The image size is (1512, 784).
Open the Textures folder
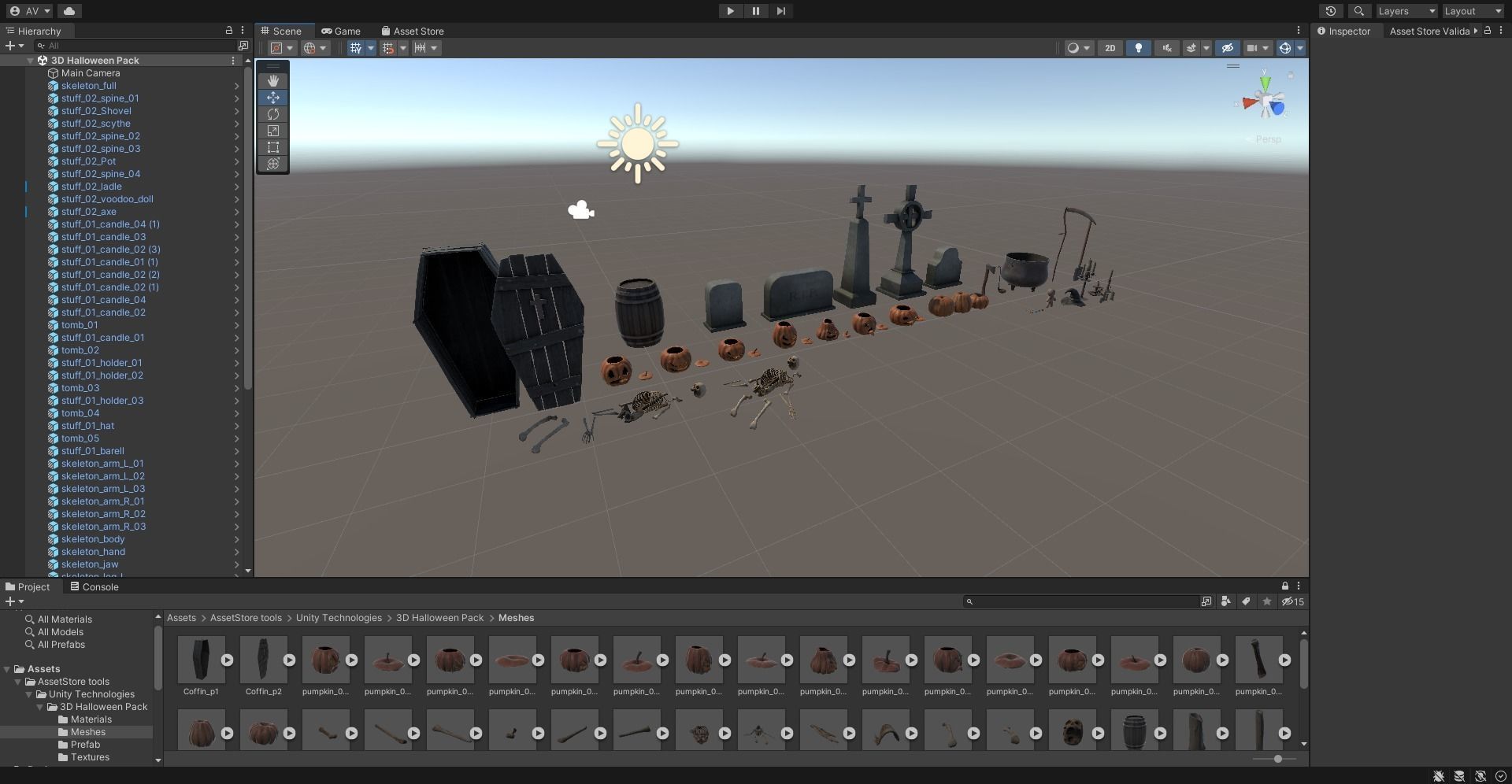(x=90, y=757)
